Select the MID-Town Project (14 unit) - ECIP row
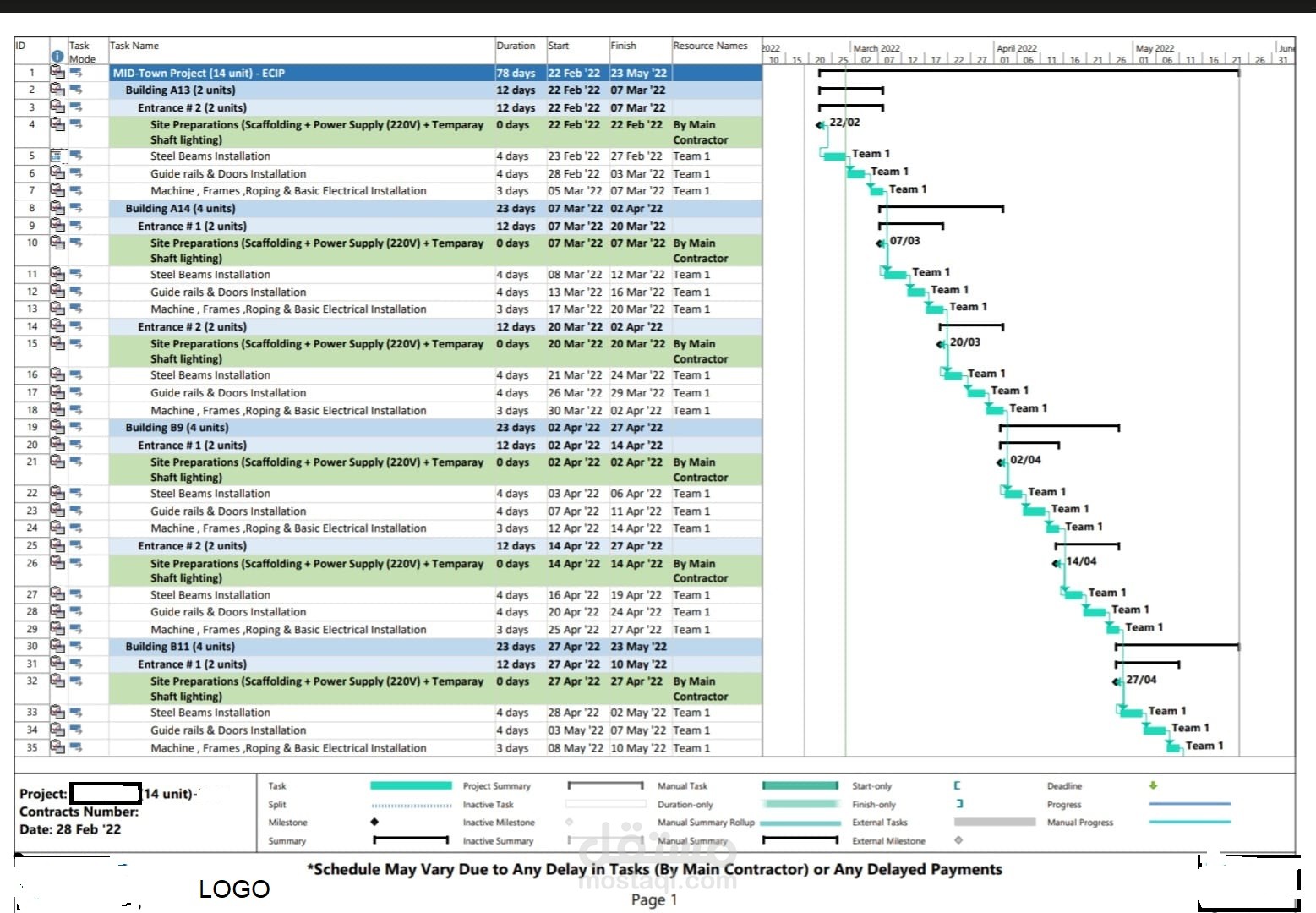Viewport: 1316px width, 913px height. coord(388,73)
